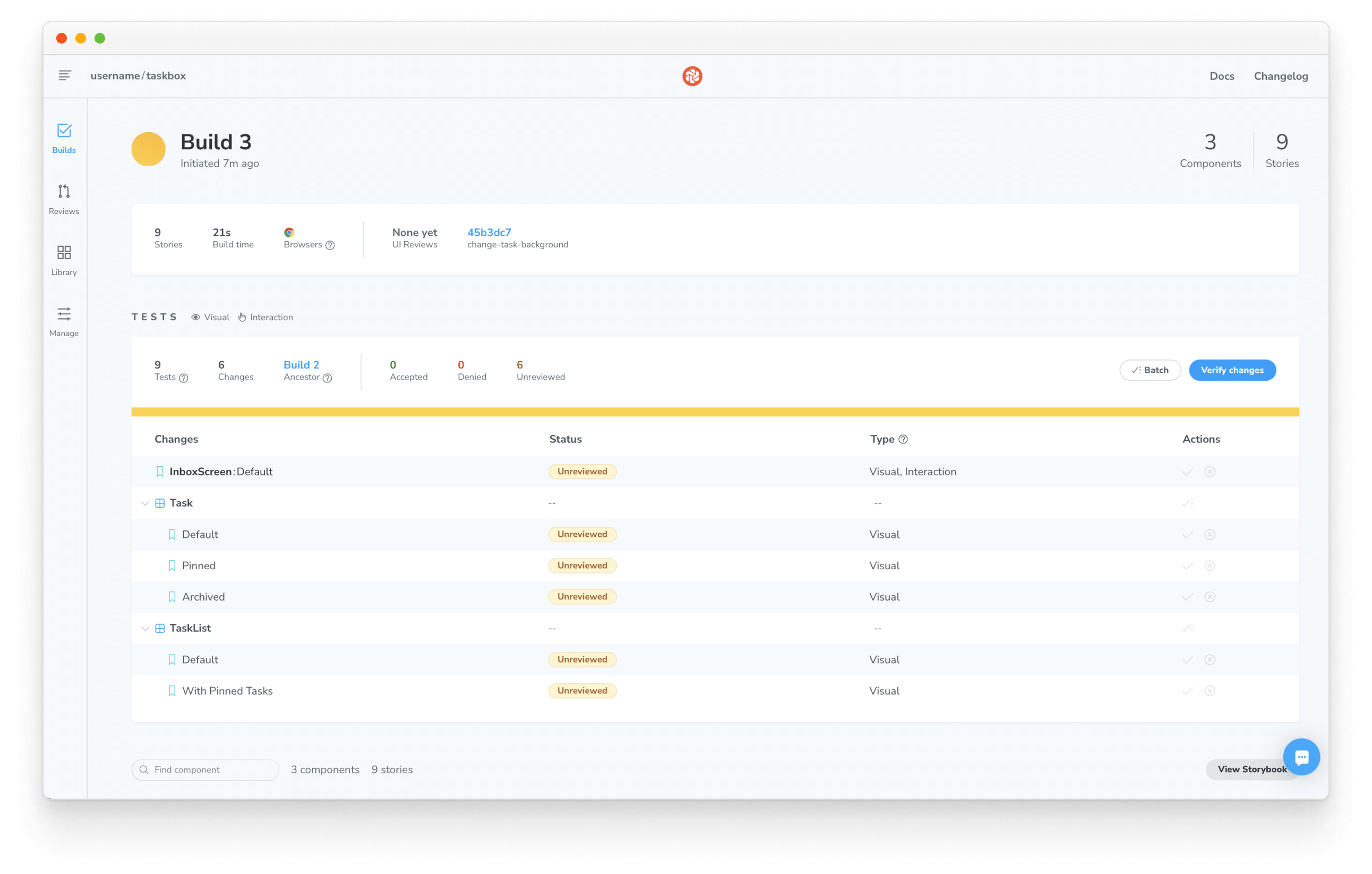This screenshot has height=874, width=1372.
Task: Click Verify changes button
Action: coord(1233,370)
